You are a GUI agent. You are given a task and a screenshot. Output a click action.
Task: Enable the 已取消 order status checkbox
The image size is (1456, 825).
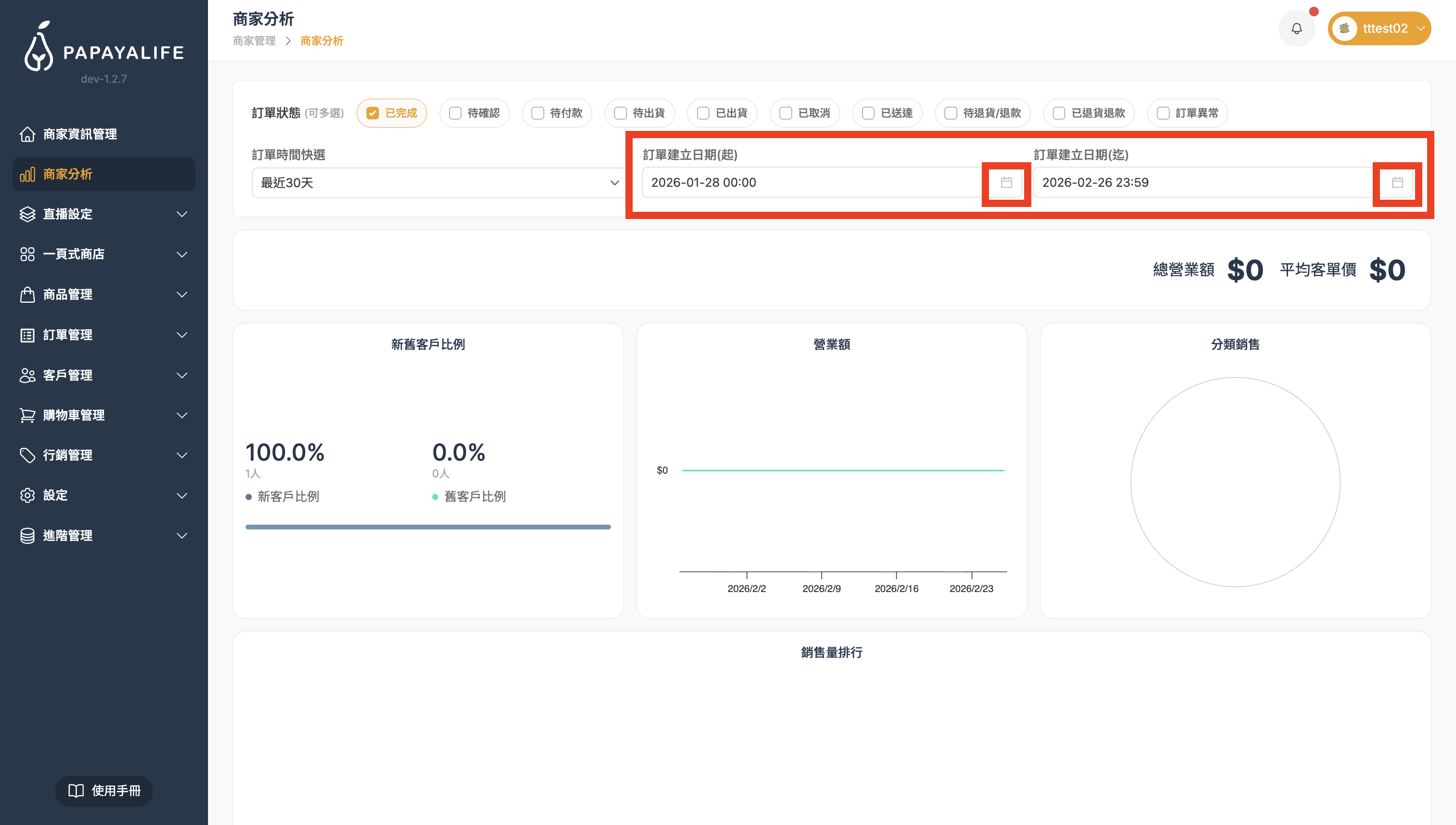[x=785, y=113]
